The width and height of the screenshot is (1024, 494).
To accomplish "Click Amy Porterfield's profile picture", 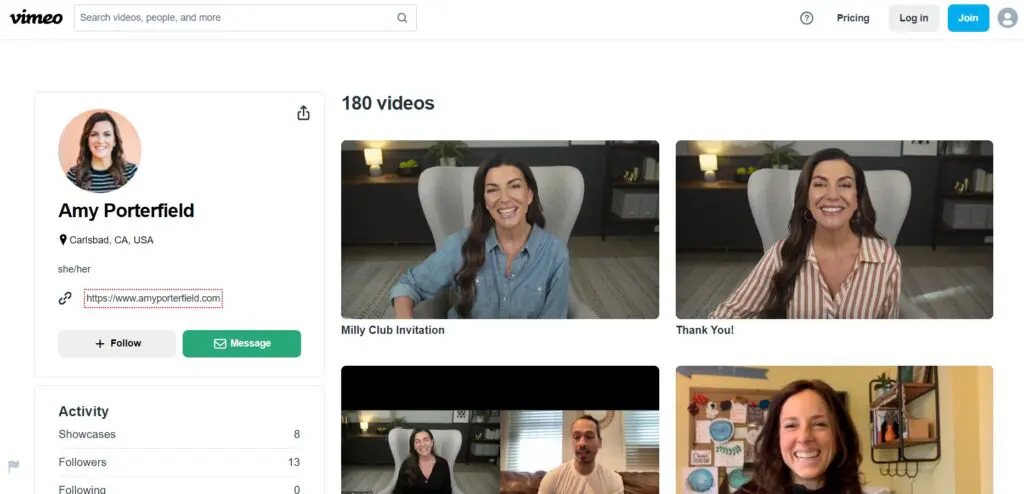I will (x=99, y=151).
